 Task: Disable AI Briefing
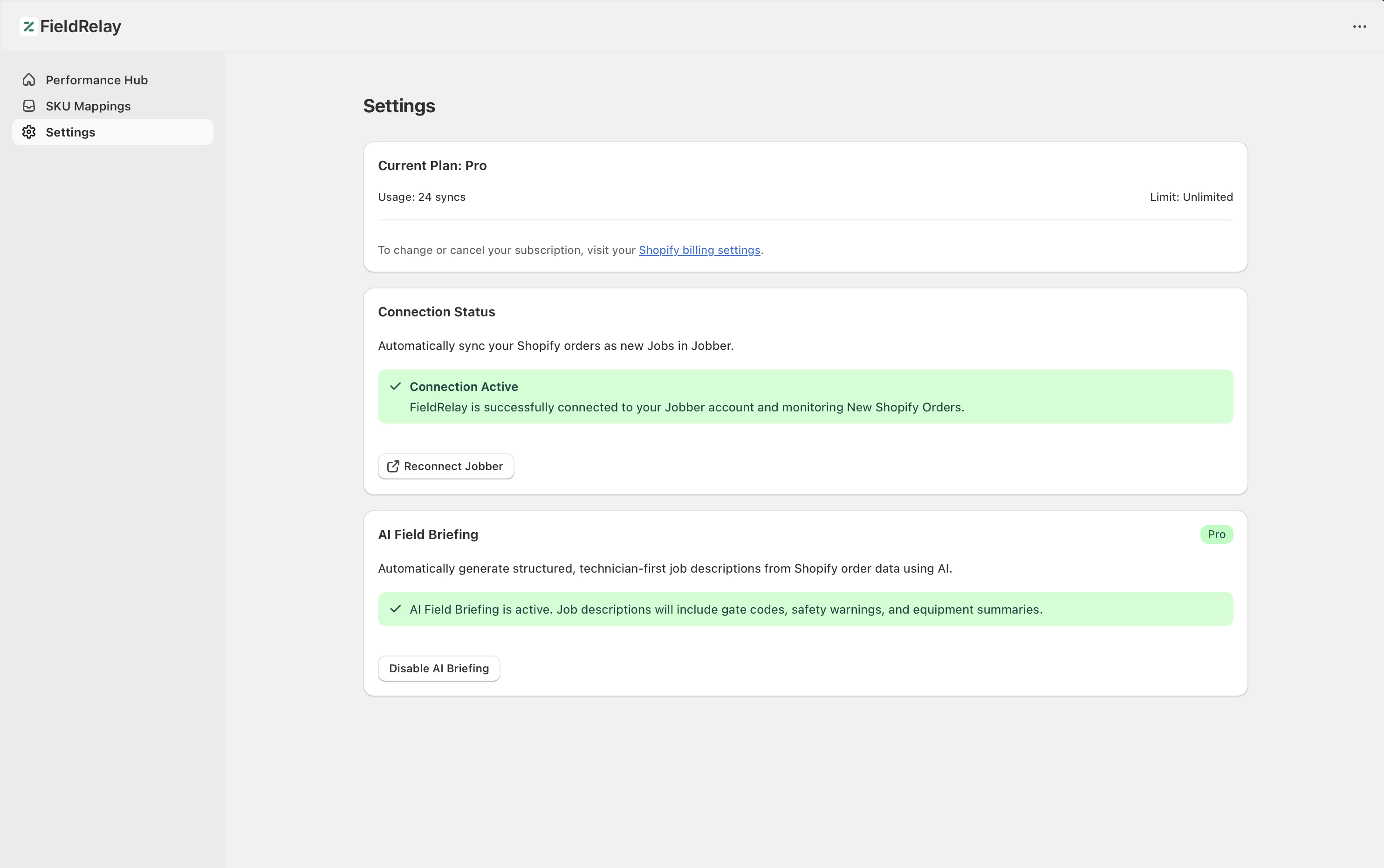[x=438, y=668]
